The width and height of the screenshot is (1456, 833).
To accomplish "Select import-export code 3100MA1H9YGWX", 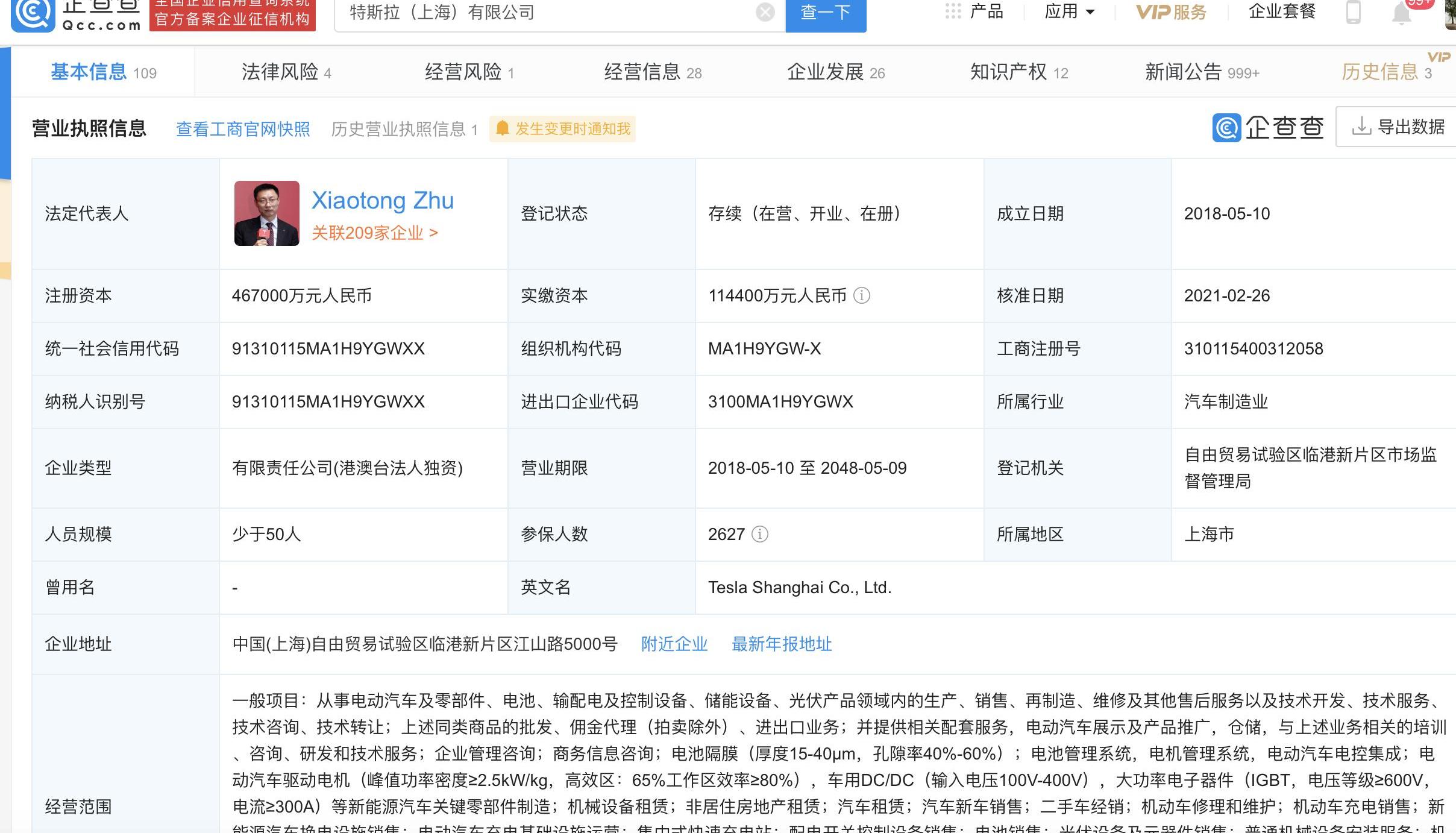I will pyautogui.click(x=780, y=402).
